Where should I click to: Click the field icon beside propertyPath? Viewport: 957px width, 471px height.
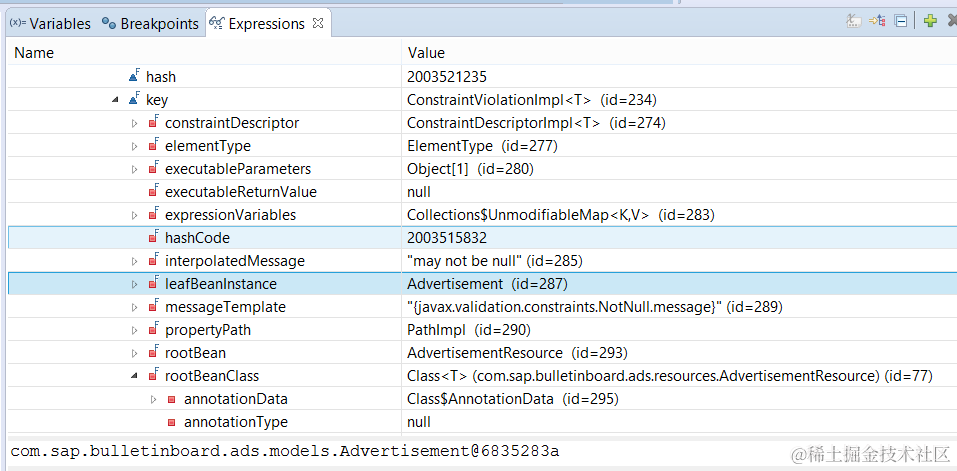pos(154,329)
